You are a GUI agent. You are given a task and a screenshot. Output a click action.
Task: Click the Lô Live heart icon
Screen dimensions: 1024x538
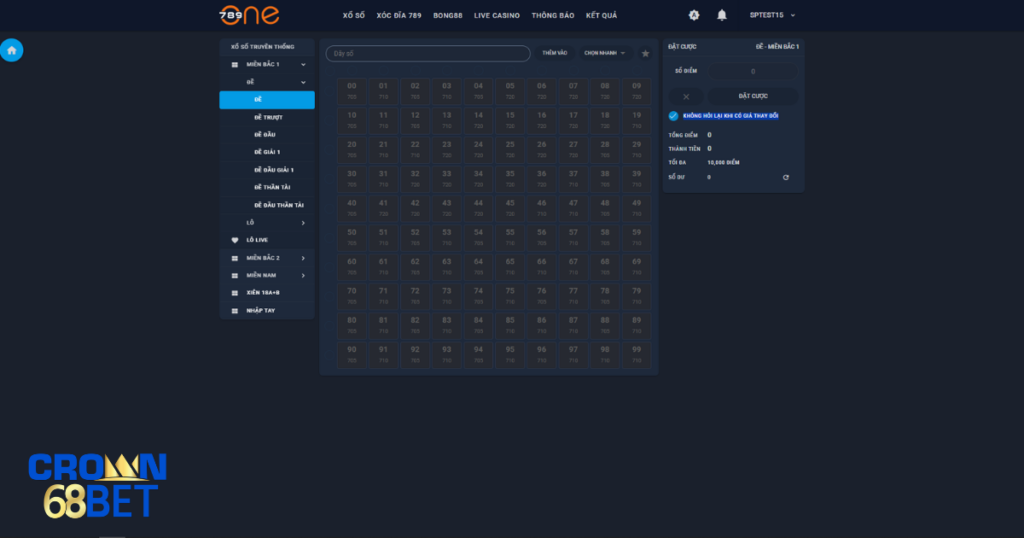click(235, 240)
